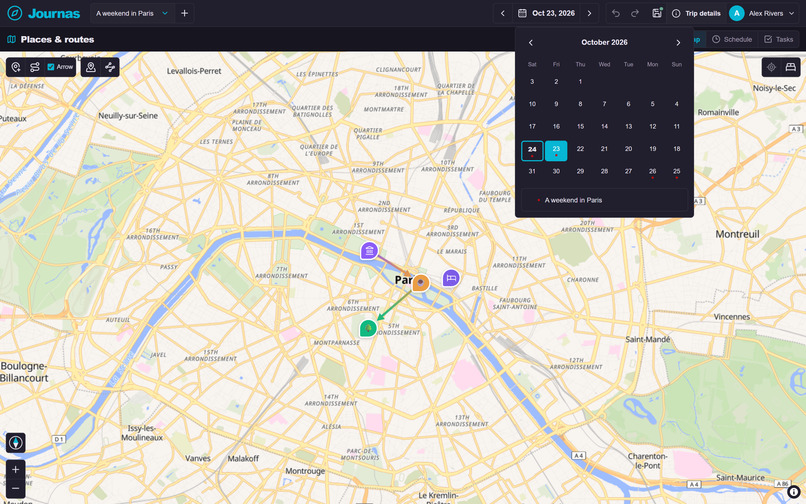Image resolution: width=806 pixels, height=504 pixels.
Task: Click the play location pin tool
Action: click(x=91, y=67)
